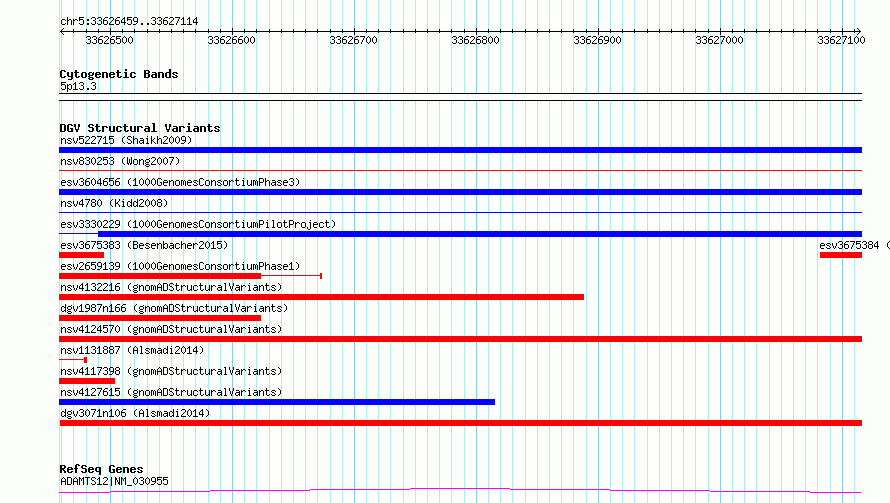Click ruler position label 33626800

[476, 40]
